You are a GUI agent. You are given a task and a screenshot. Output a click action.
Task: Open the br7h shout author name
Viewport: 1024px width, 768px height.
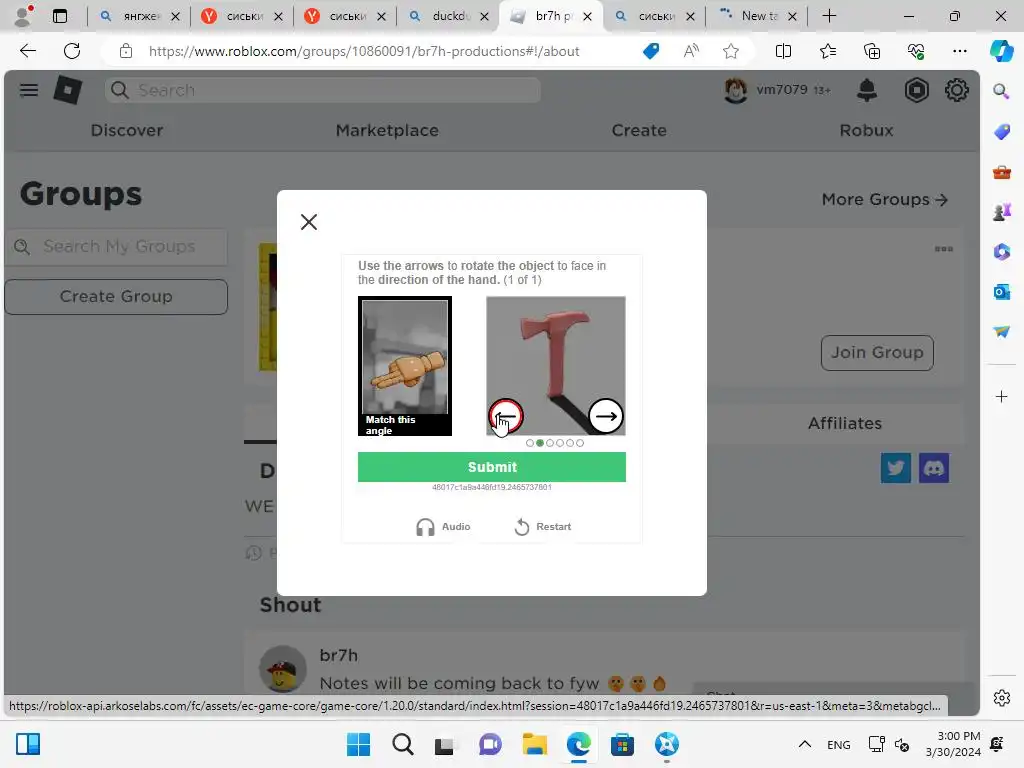pos(338,655)
